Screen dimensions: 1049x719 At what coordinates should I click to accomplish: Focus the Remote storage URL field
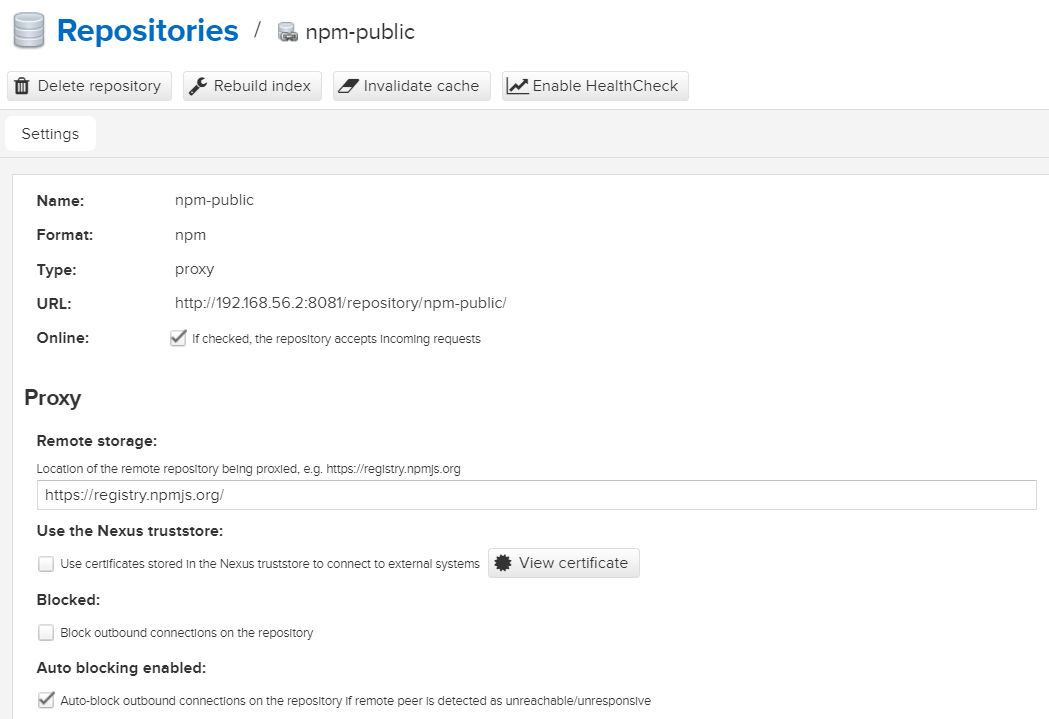[x=537, y=495]
